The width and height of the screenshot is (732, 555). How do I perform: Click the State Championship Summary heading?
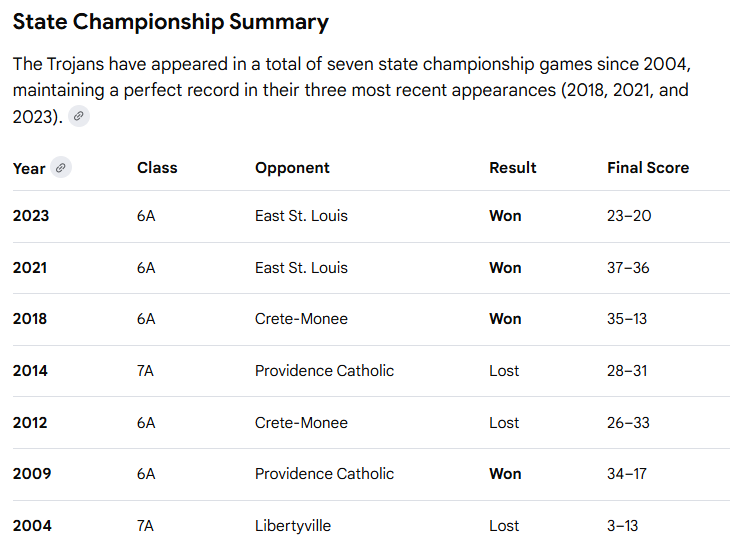pyautogui.click(x=170, y=22)
